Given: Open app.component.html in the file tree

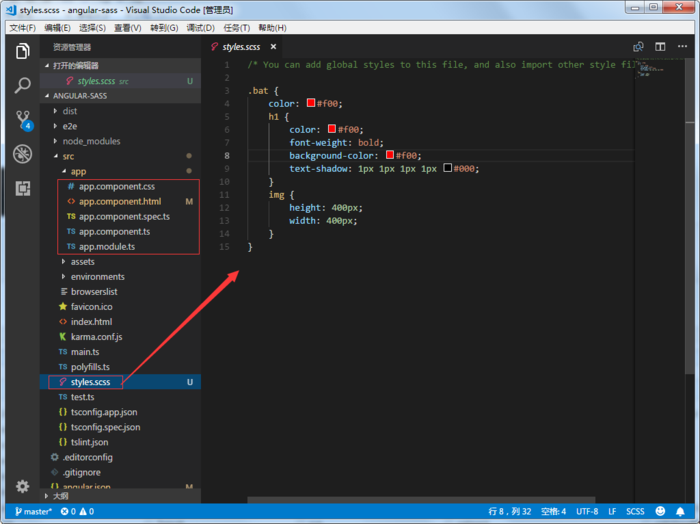Looking at the screenshot, I should [120, 201].
